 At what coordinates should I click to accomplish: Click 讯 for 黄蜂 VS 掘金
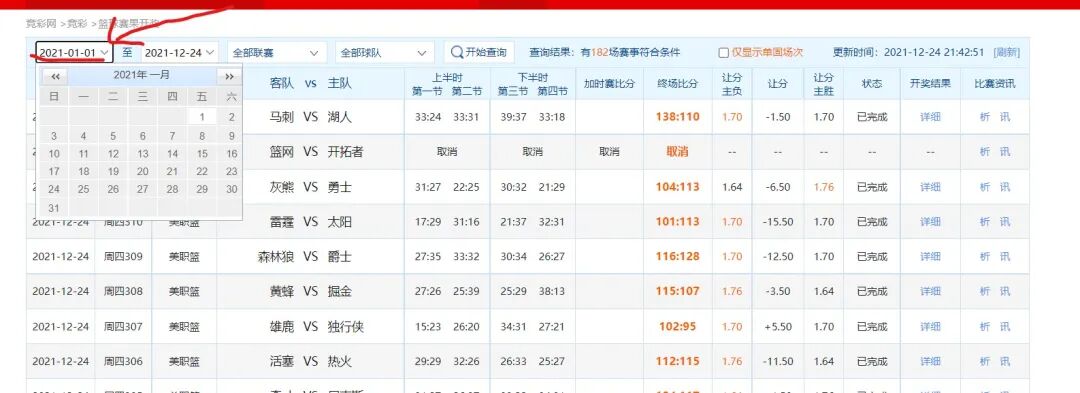pos(1005,291)
